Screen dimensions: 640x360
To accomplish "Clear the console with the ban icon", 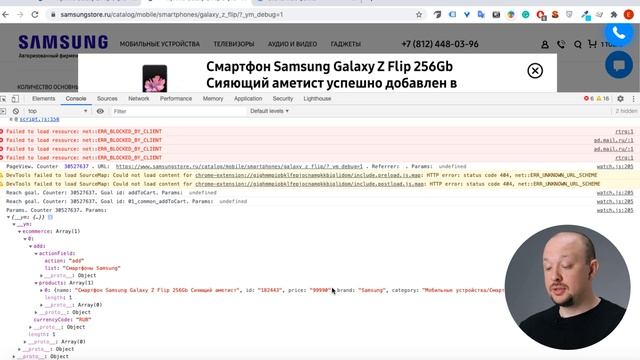I will pos(16,111).
